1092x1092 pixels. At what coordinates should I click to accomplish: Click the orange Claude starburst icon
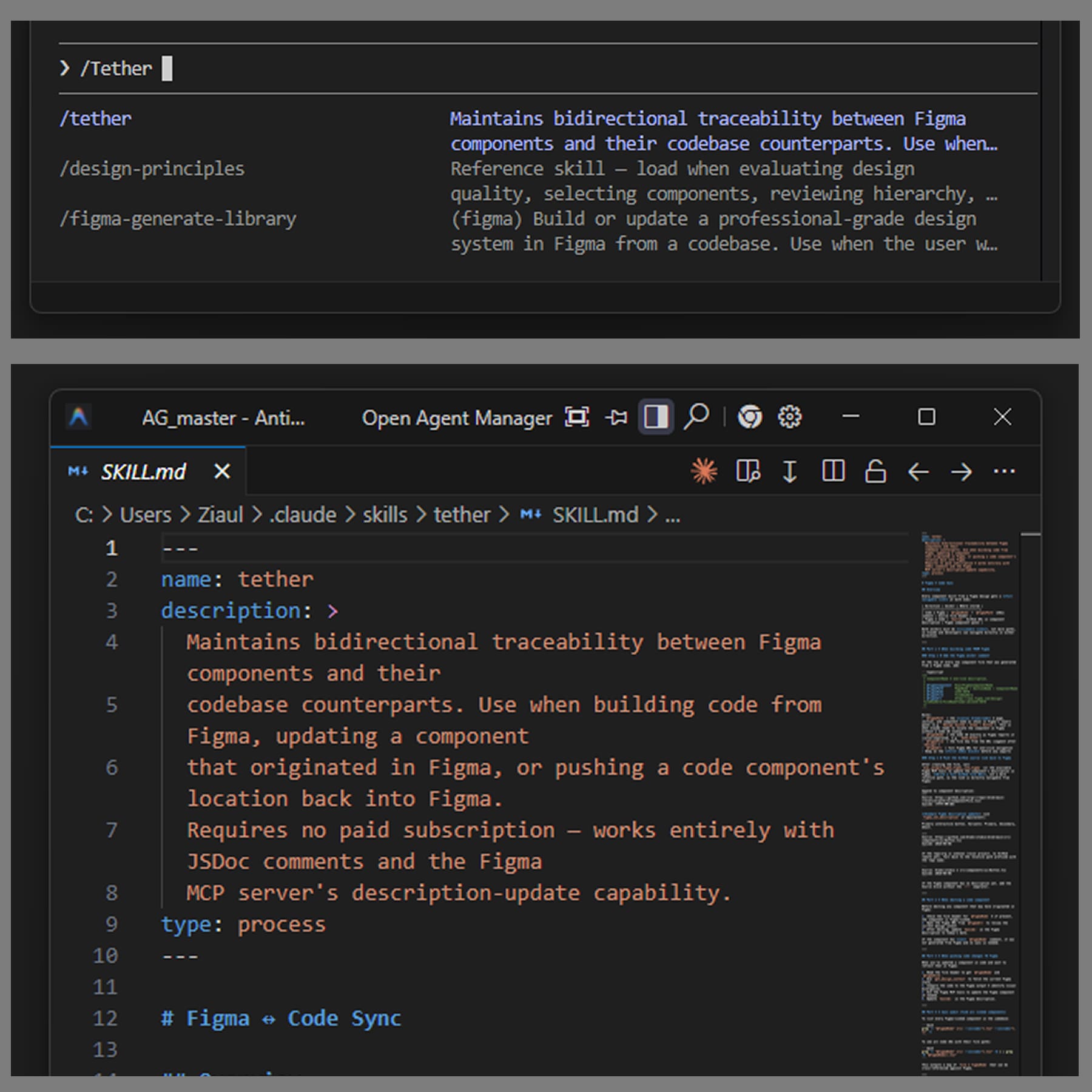[x=704, y=471]
